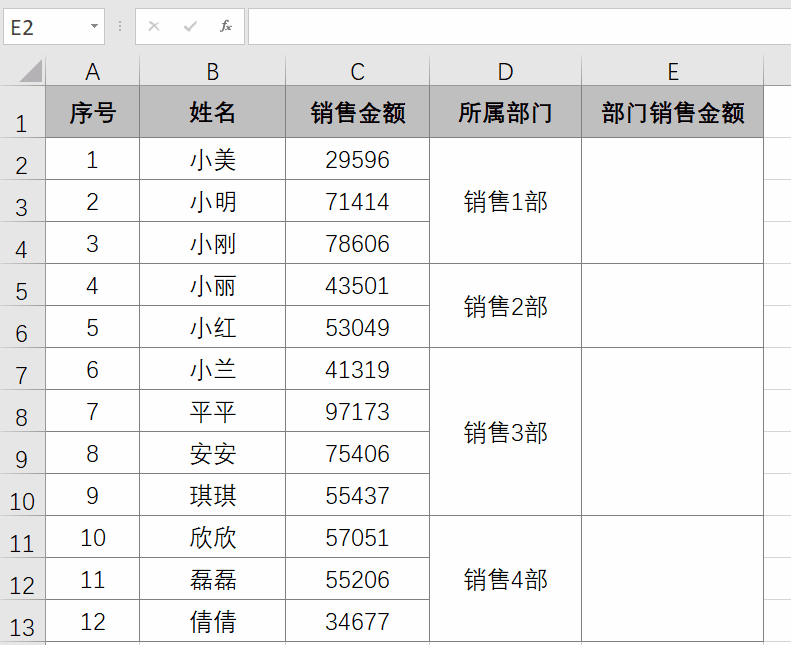Screen dimensions: 791x645
Task: Select the cell containing 磊磊
Action: [x=212, y=578]
